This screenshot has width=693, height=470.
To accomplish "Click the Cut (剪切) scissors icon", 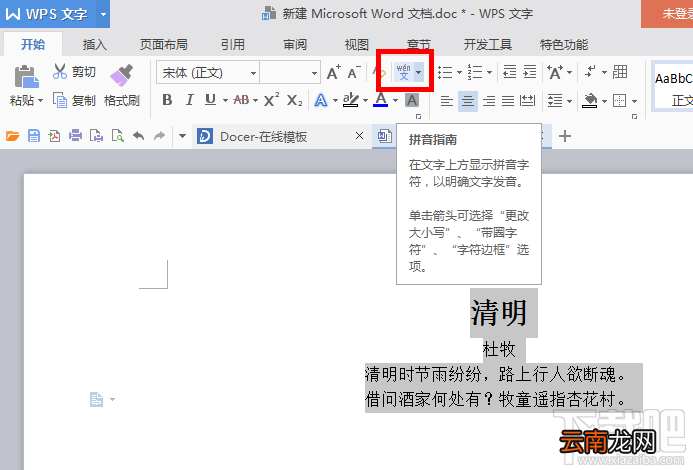I will (60, 72).
